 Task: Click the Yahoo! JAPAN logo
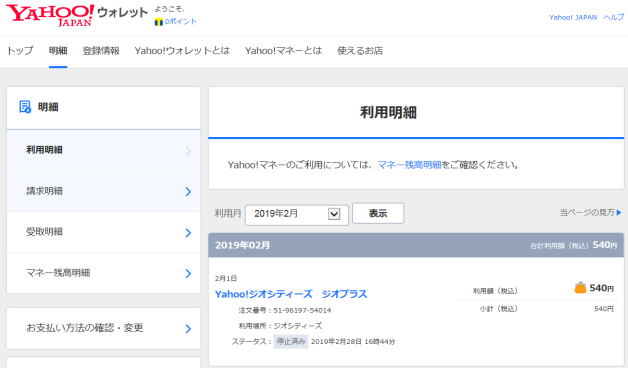(x=50, y=15)
